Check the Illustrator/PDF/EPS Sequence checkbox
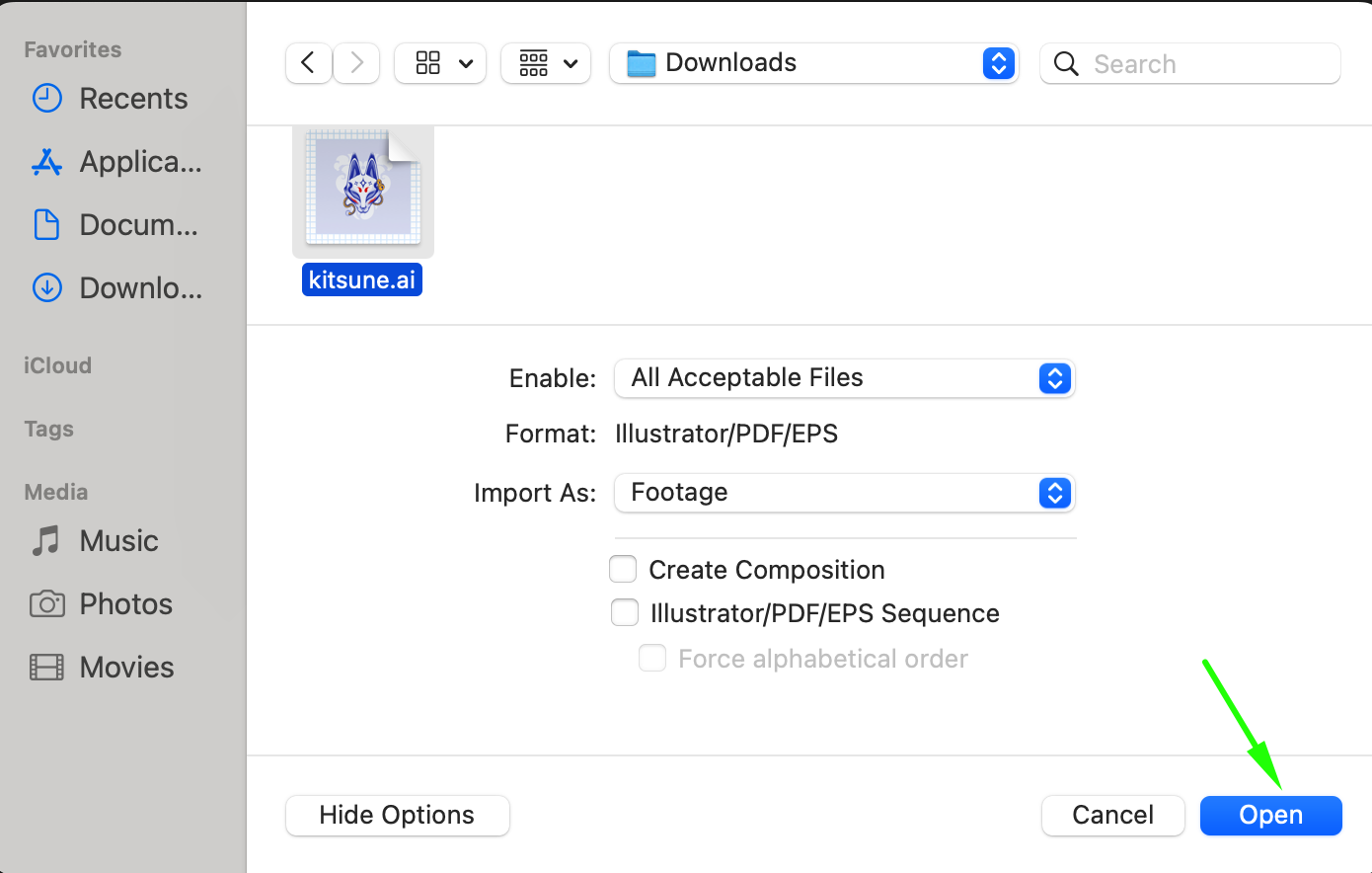Screen dimensions: 1372x873 (625, 613)
